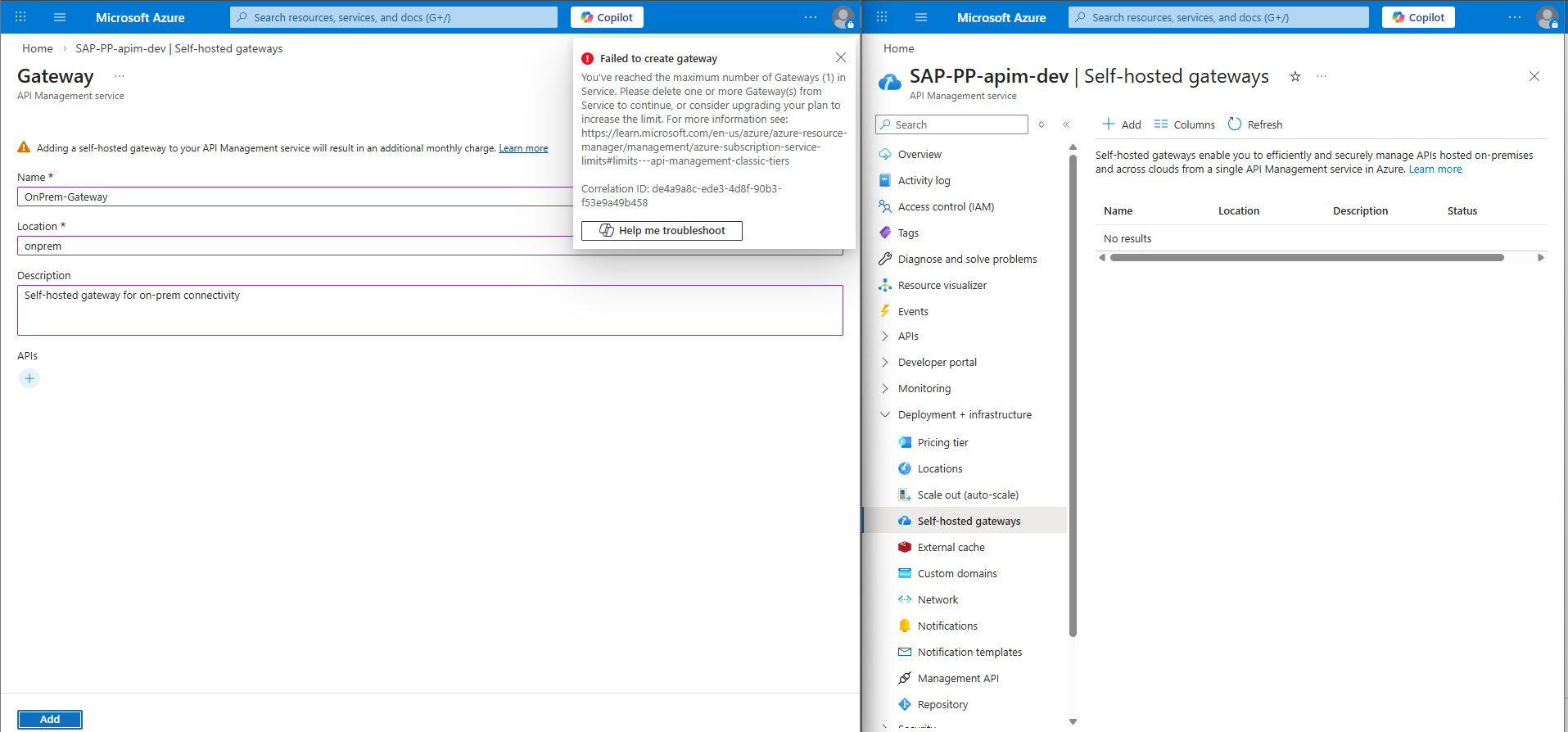The height and width of the screenshot is (732, 1568).
Task: Go to Home breadcrumb in right window
Action: coord(899,48)
